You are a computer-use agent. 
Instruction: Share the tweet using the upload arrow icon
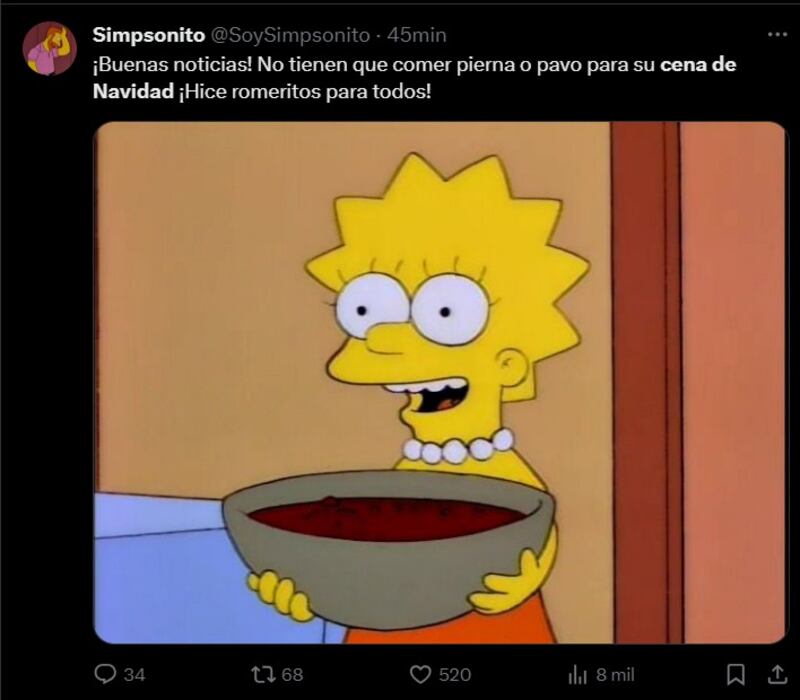pos(777,674)
